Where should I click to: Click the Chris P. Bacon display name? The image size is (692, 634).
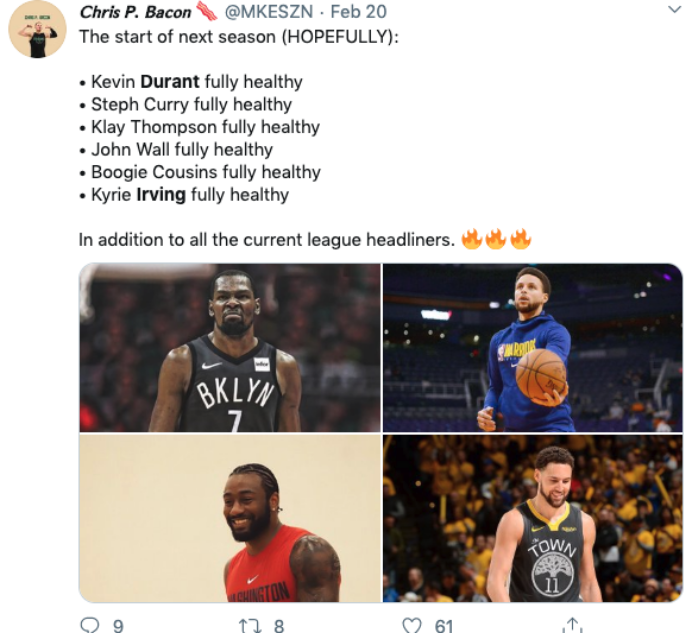click(135, 12)
